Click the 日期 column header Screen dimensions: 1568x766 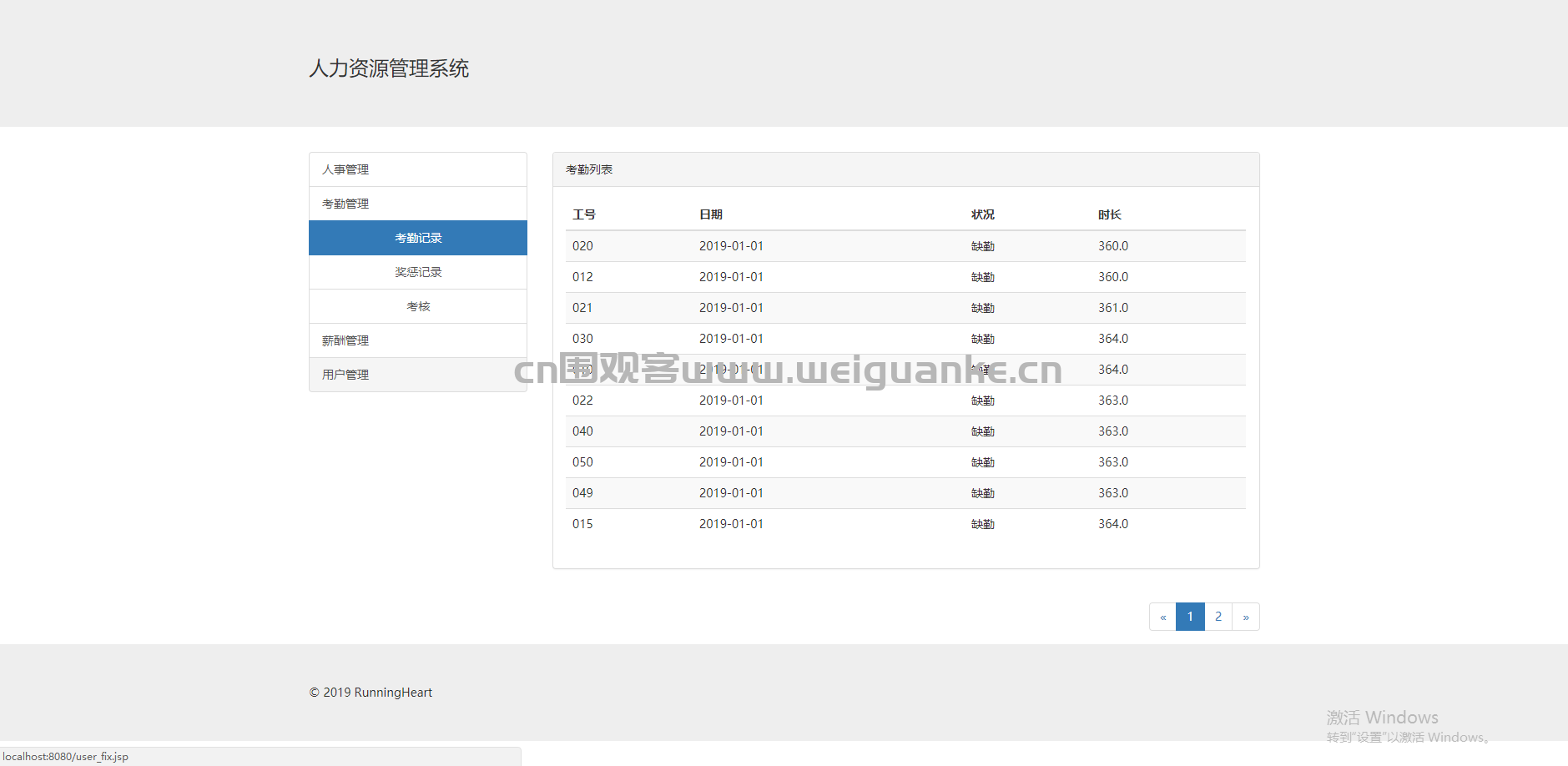click(x=711, y=214)
